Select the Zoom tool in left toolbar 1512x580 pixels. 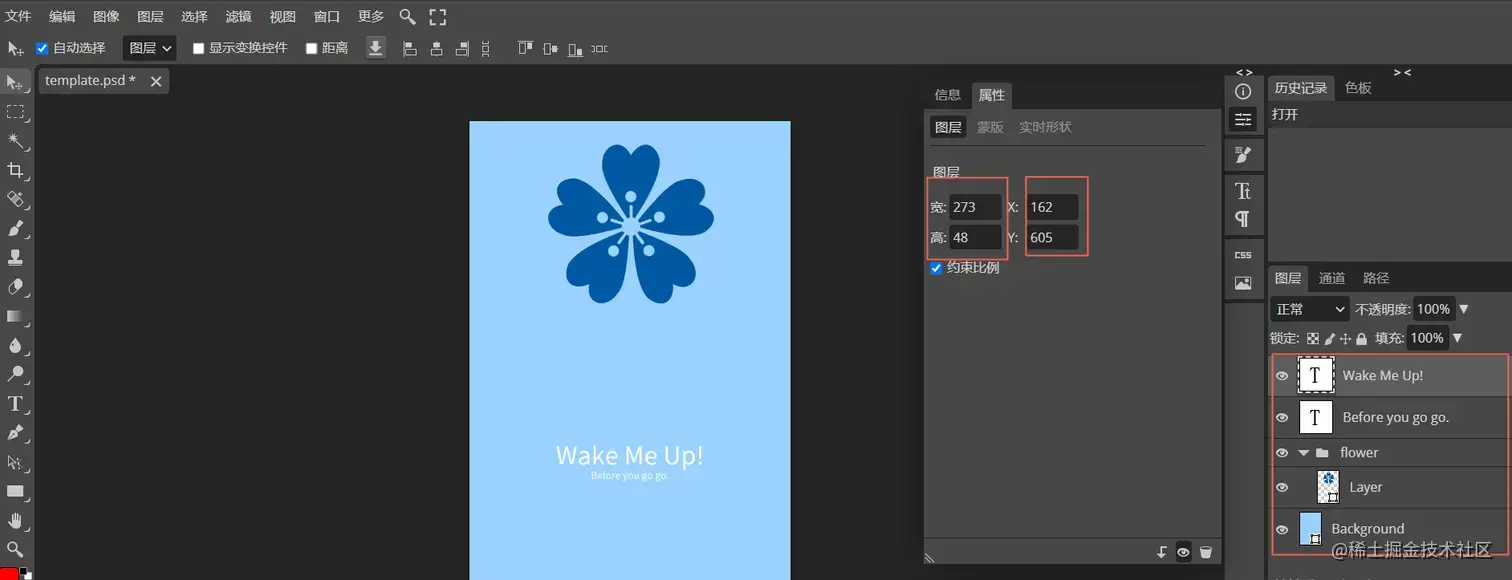pyautogui.click(x=15, y=549)
